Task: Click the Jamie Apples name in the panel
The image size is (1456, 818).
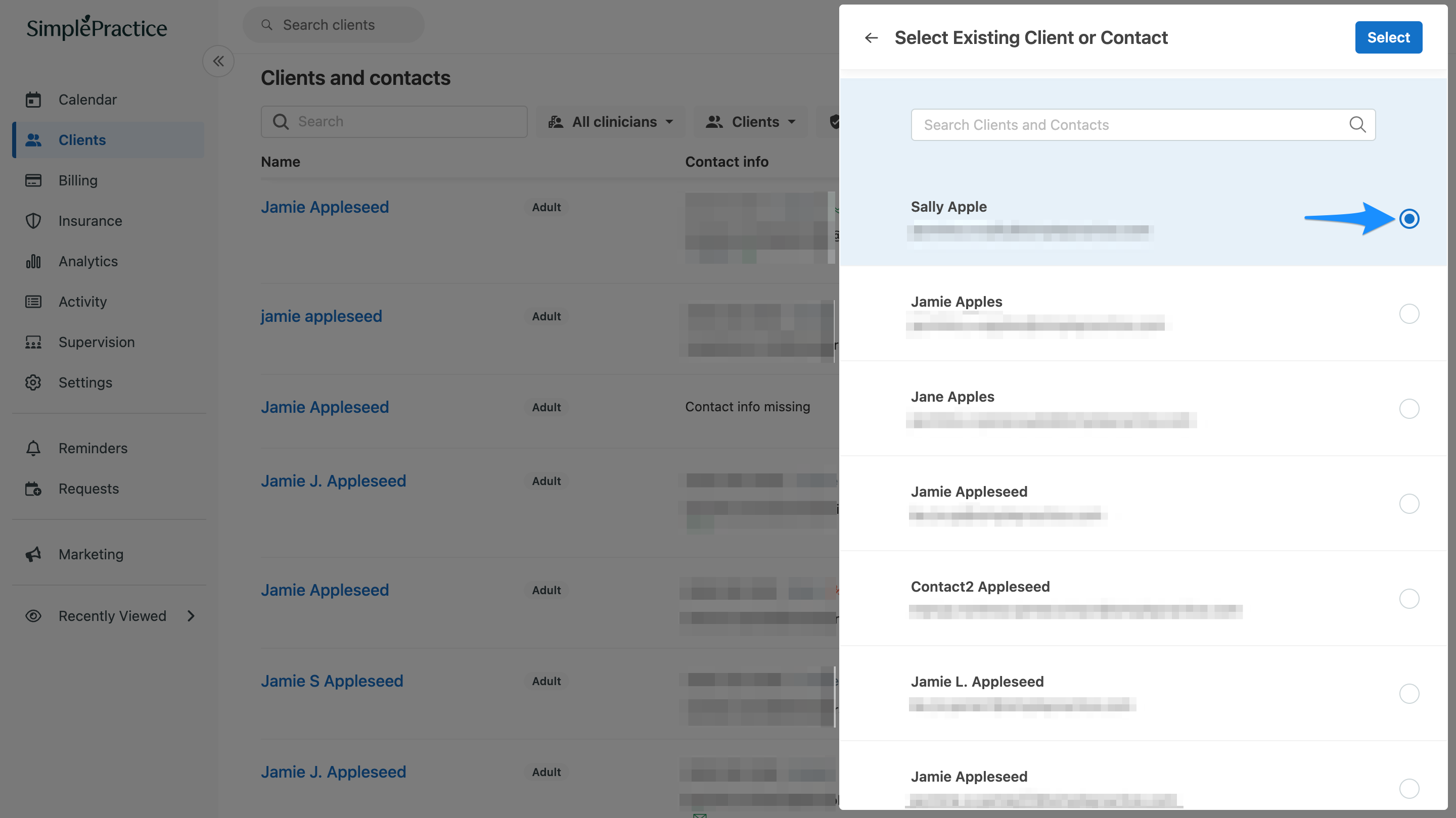Action: coord(957,302)
